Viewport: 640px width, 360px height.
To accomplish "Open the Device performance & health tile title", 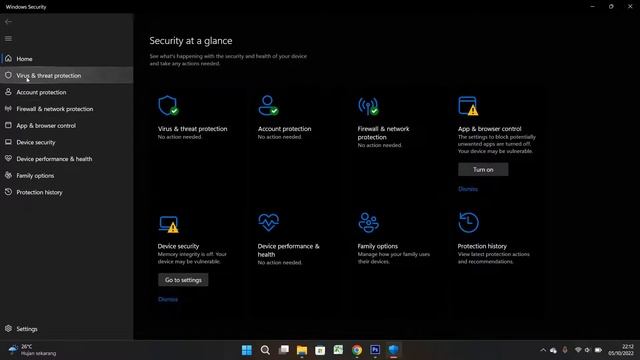I will click(289, 250).
